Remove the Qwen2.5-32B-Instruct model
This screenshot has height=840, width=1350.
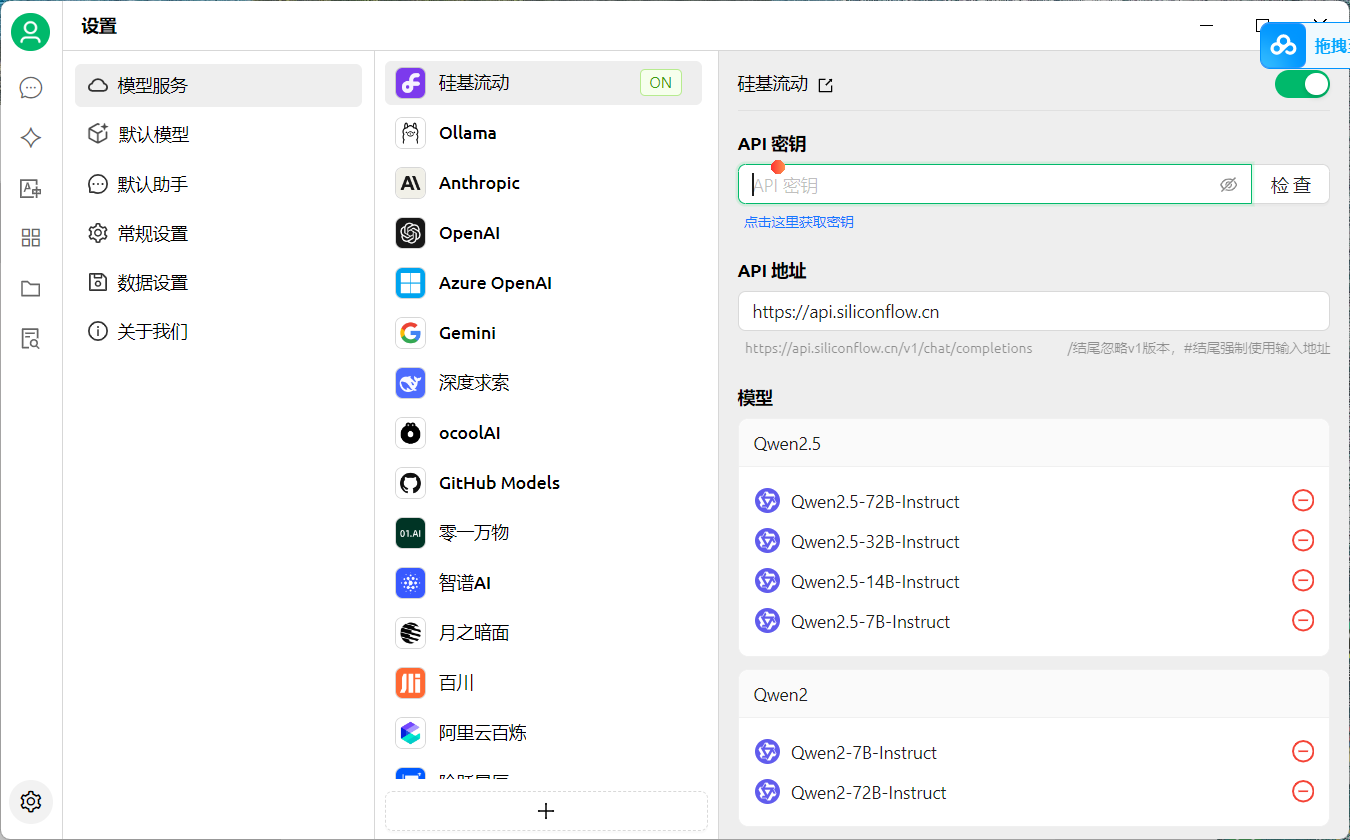click(1303, 540)
